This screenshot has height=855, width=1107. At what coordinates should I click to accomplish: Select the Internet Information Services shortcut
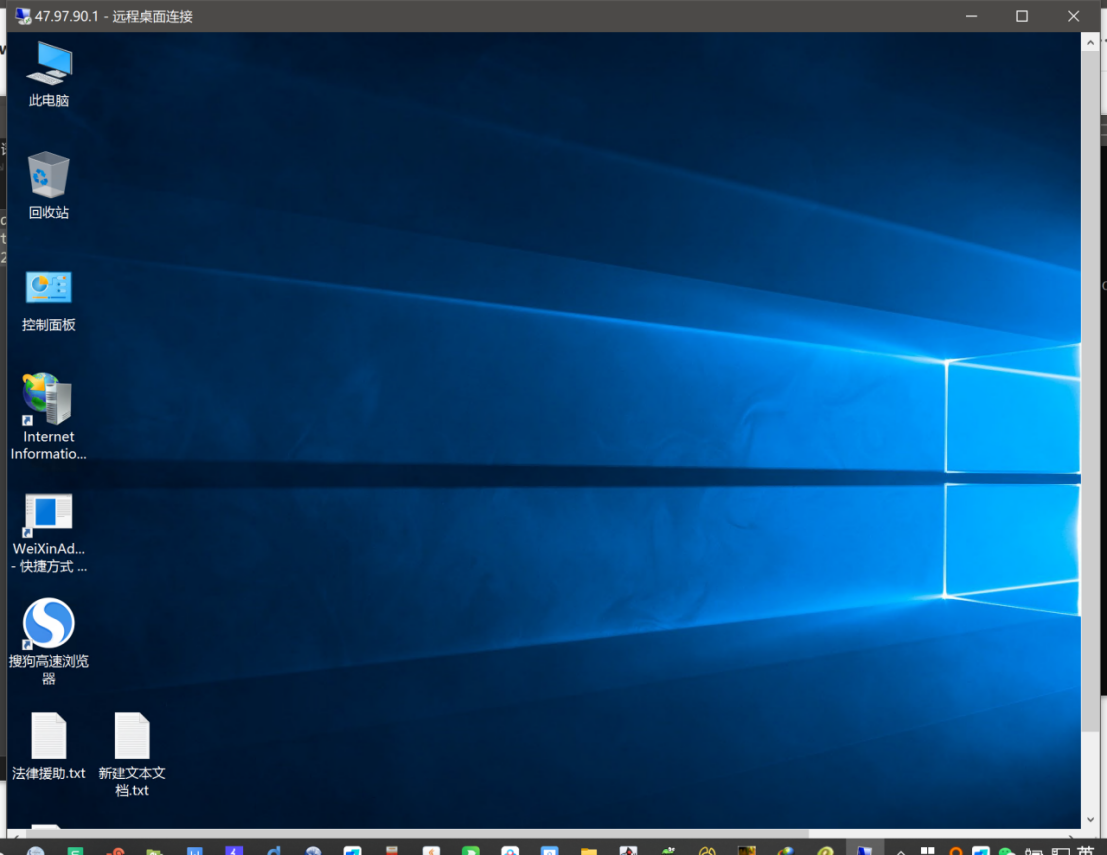49,401
